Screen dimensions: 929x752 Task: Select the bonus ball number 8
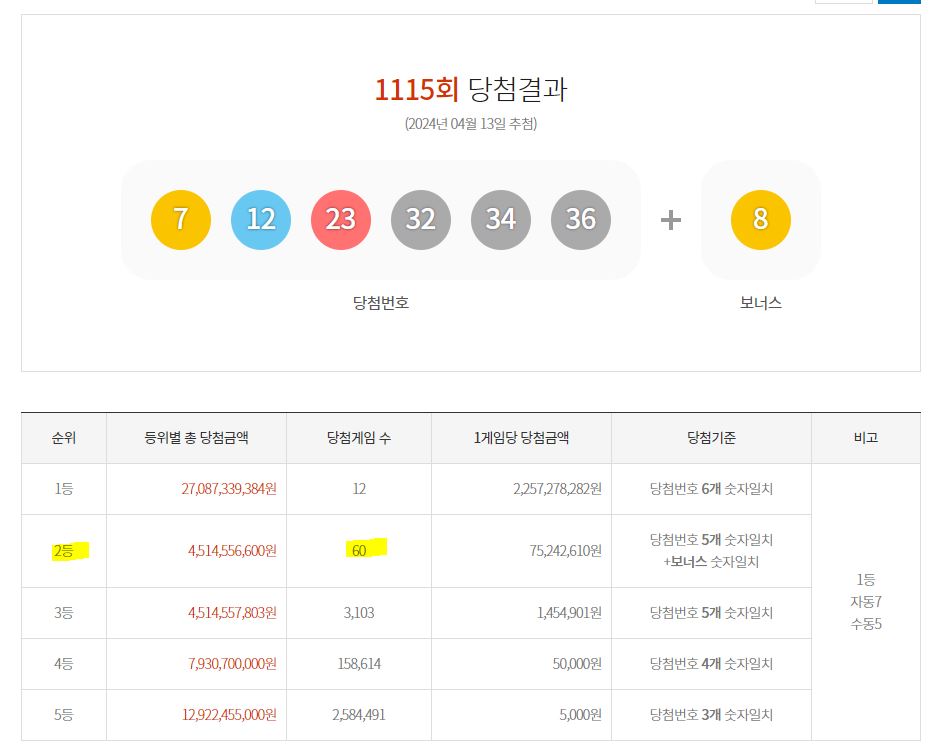(760, 219)
